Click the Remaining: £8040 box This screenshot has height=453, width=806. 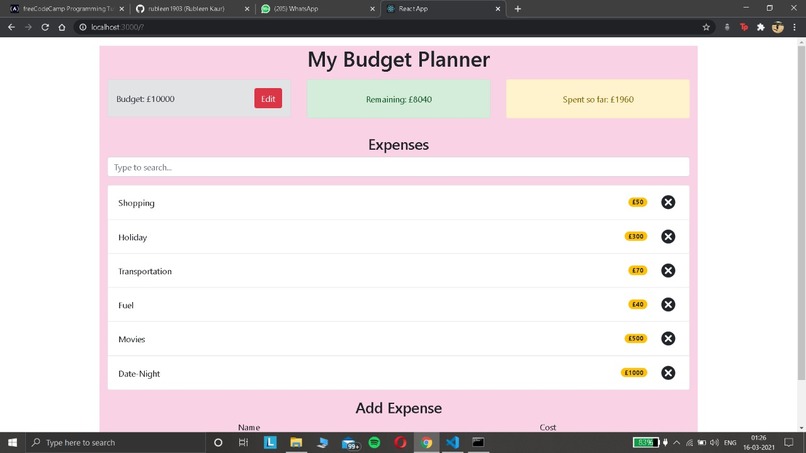click(x=398, y=99)
